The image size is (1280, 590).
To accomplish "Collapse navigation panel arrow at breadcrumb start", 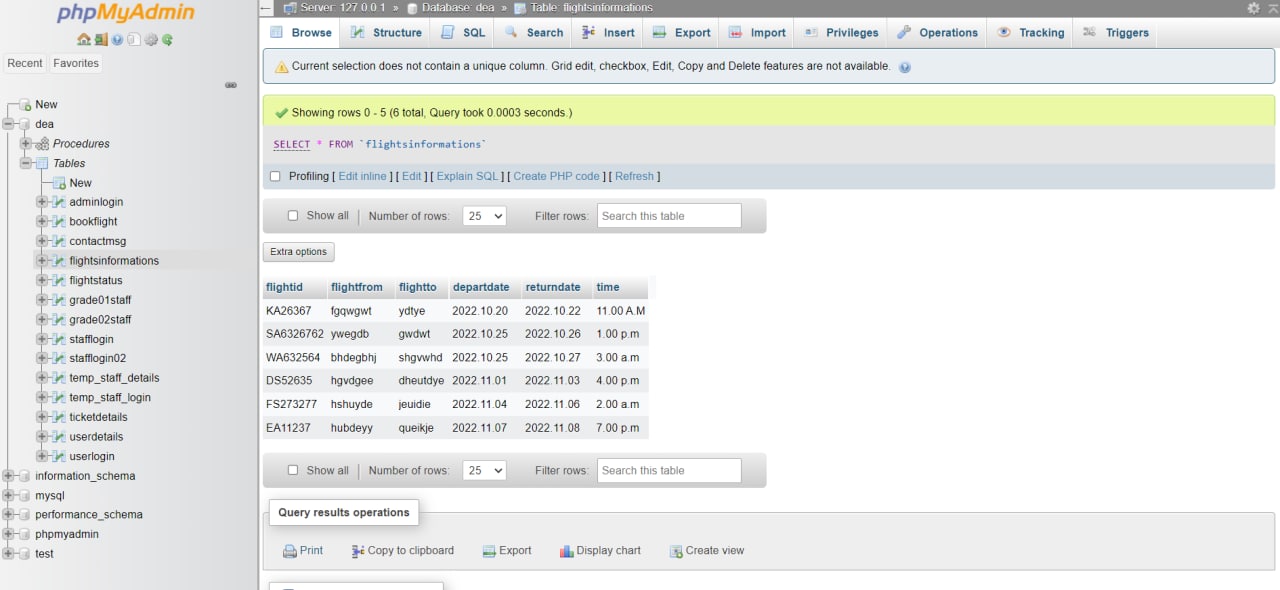I will [x=265, y=8].
